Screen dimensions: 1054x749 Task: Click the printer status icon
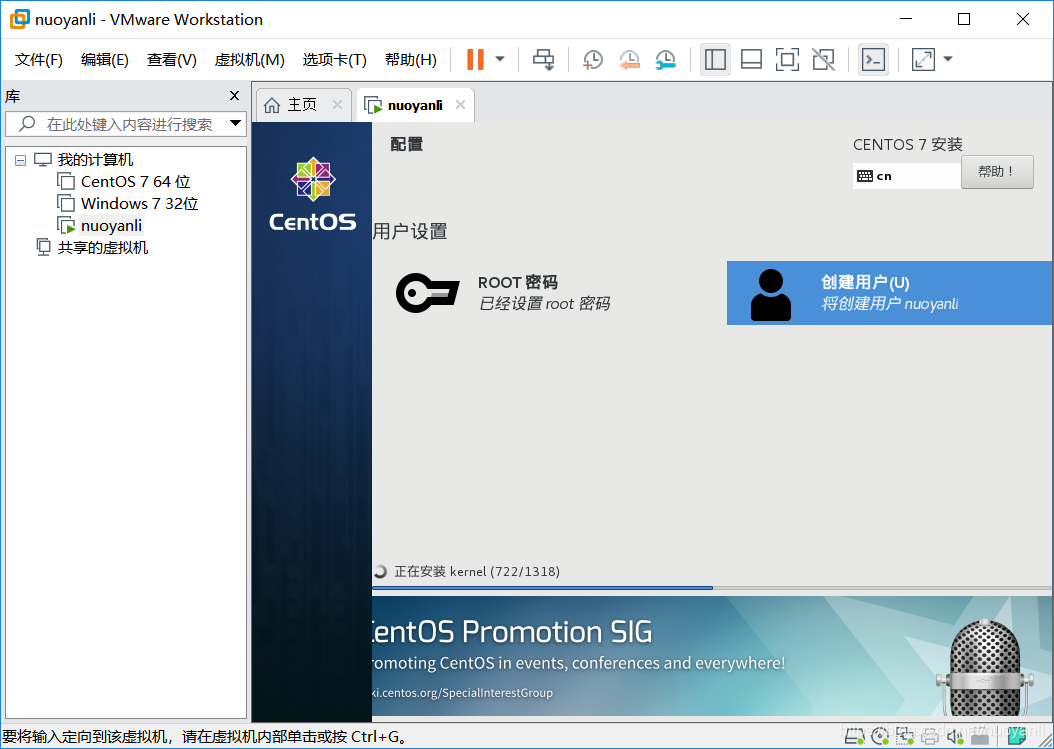pos(930,737)
